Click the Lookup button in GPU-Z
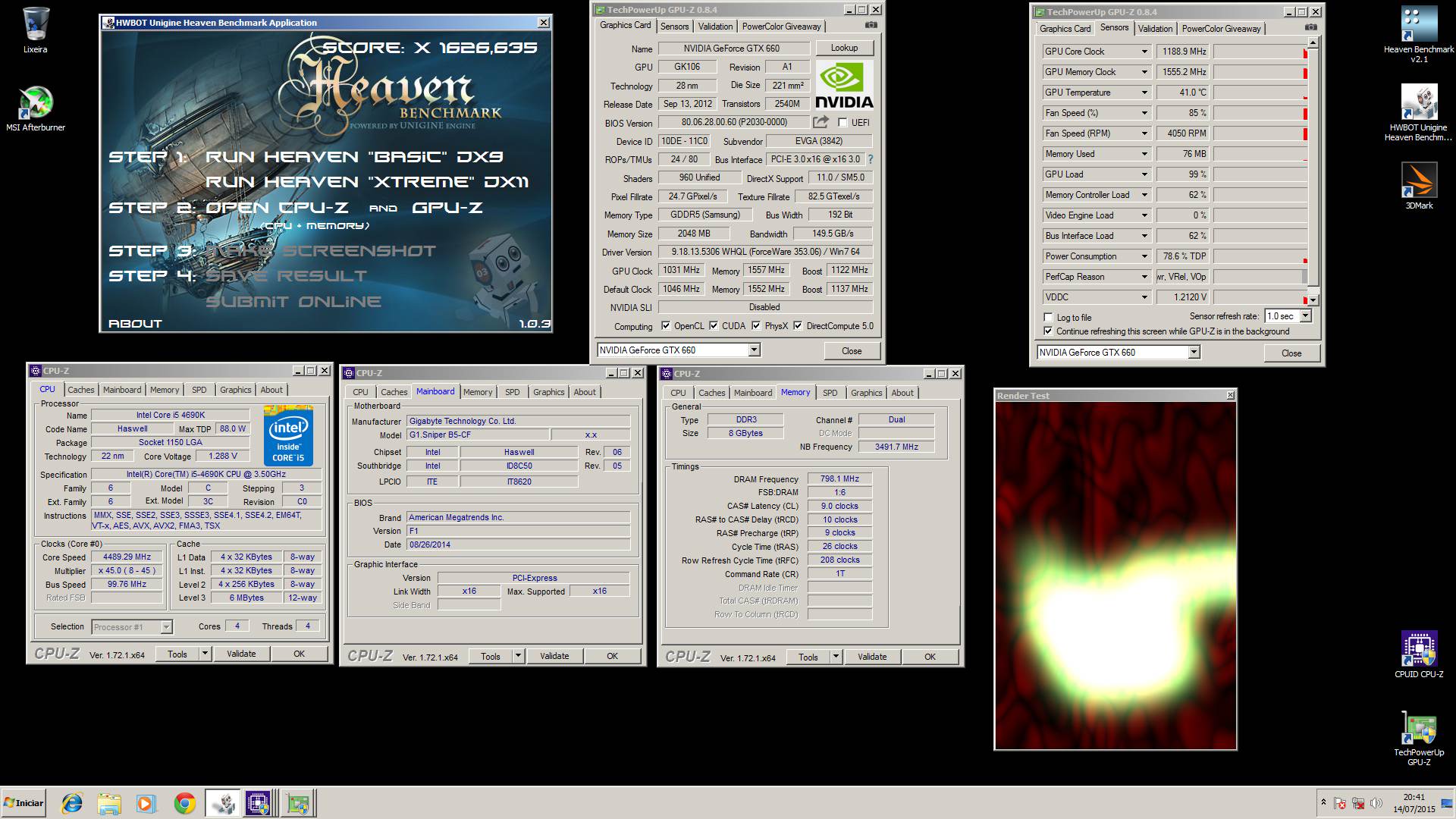This screenshot has width=1456, height=819. pyautogui.click(x=844, y=48)
